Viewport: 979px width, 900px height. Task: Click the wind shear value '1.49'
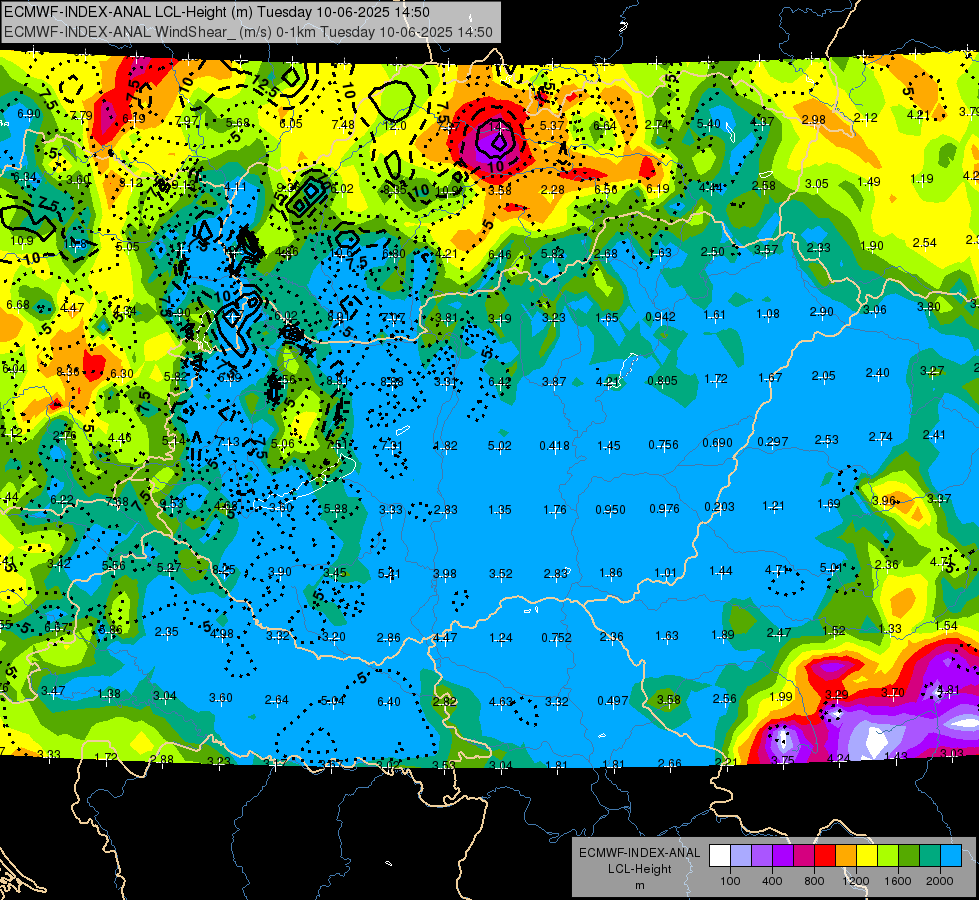[868, 181]
